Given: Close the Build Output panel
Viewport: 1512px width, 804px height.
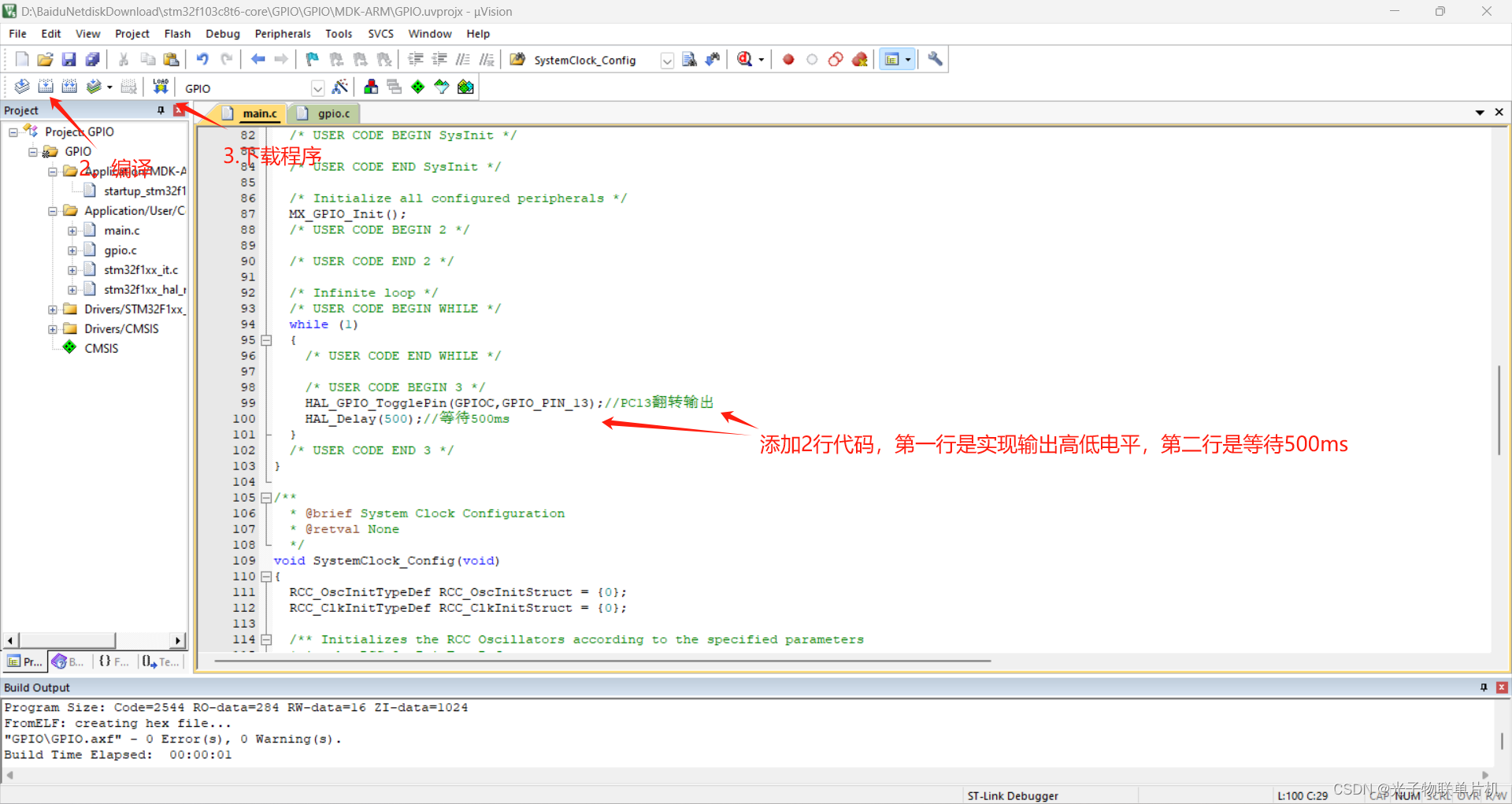Looking at the screenshot, I should click(x=1501, y=687).
